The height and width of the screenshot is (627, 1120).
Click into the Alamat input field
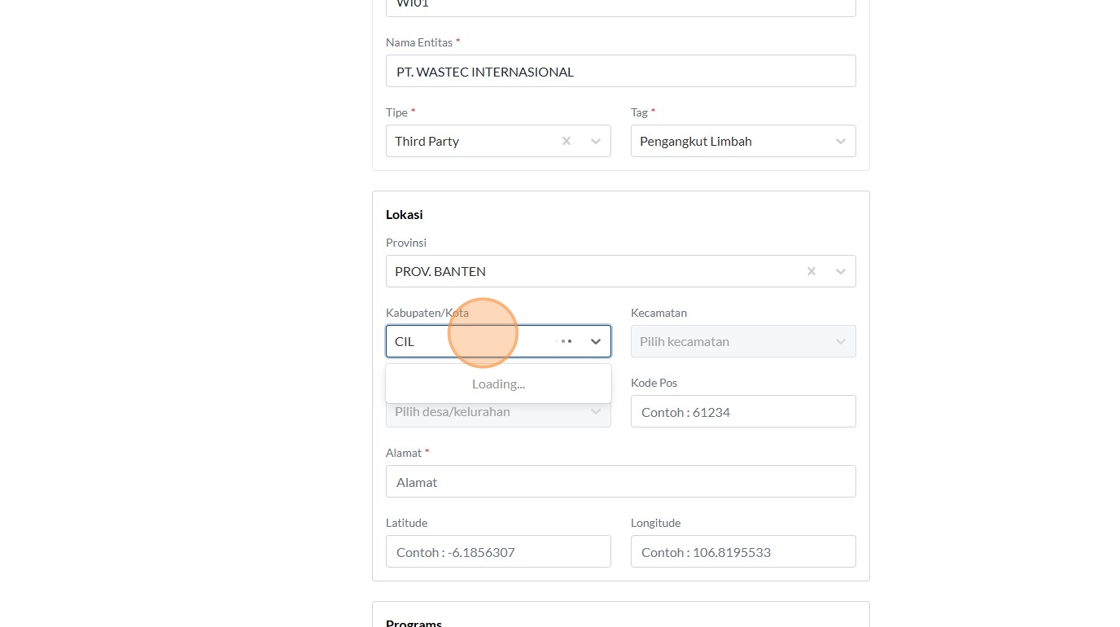click(620, 481)
